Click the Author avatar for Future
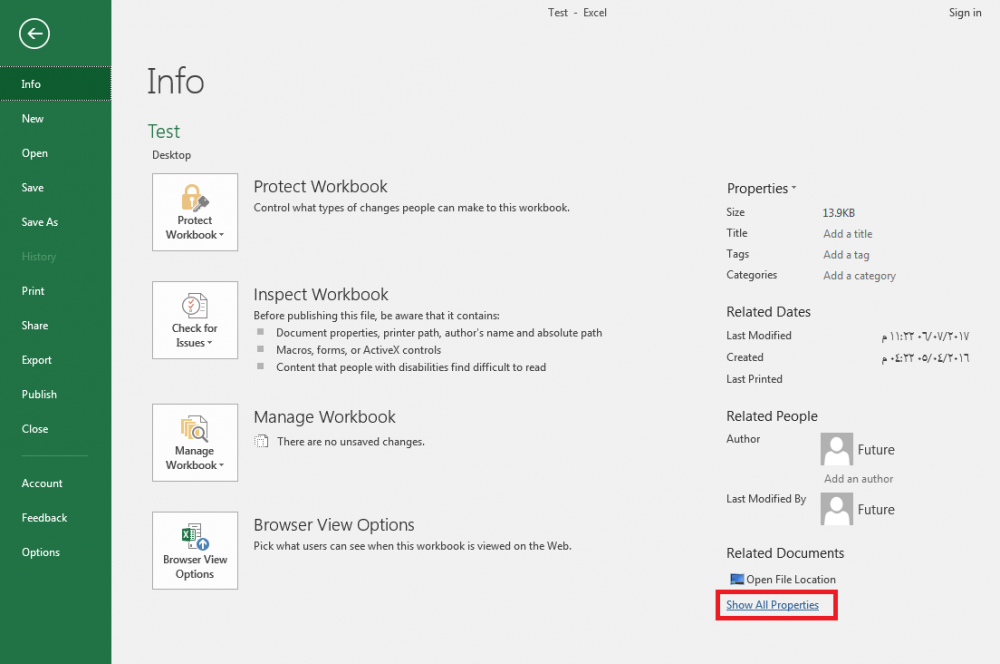1000x664 pixels. [837, 449]
